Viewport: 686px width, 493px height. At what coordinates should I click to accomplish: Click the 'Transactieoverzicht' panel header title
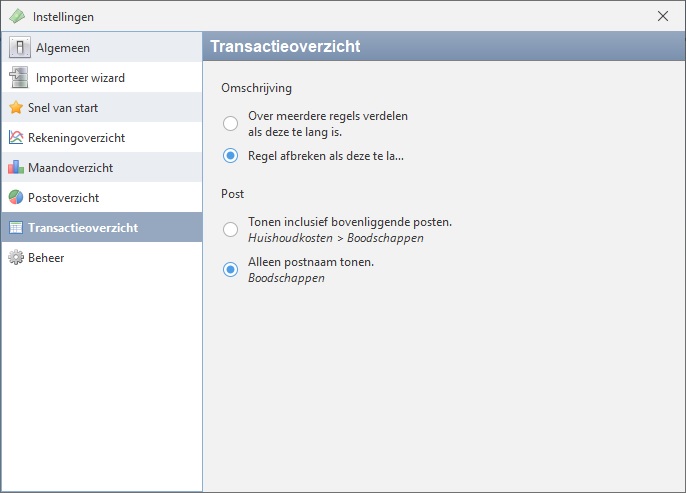285,46
